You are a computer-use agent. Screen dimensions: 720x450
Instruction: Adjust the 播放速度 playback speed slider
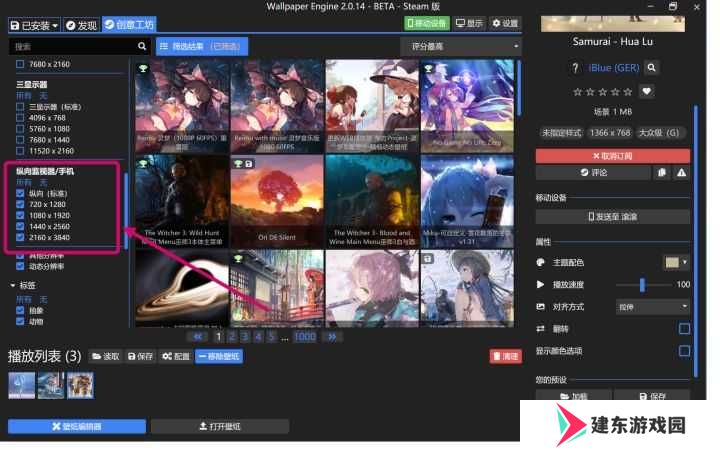point(643,285)
